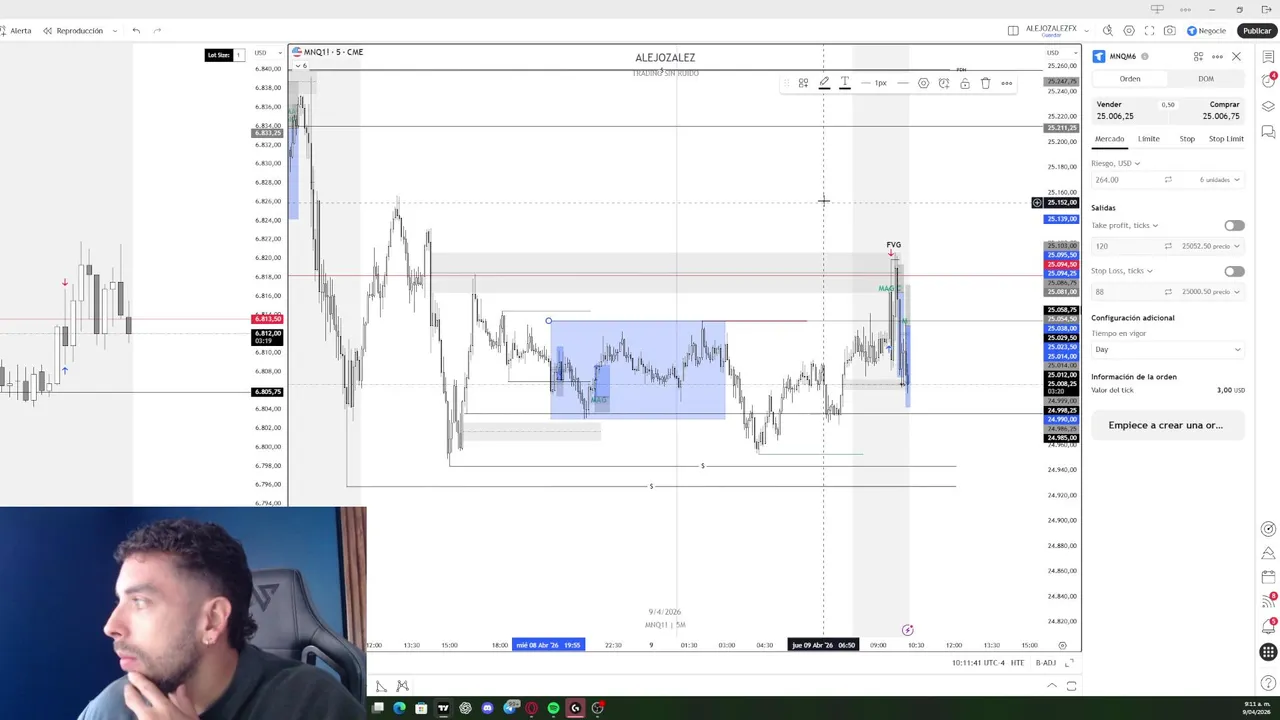The height and width of the screenshot is (720, 1280).
Task: Open the 25000.50 precio dropdown
Action: point(1211,292)
